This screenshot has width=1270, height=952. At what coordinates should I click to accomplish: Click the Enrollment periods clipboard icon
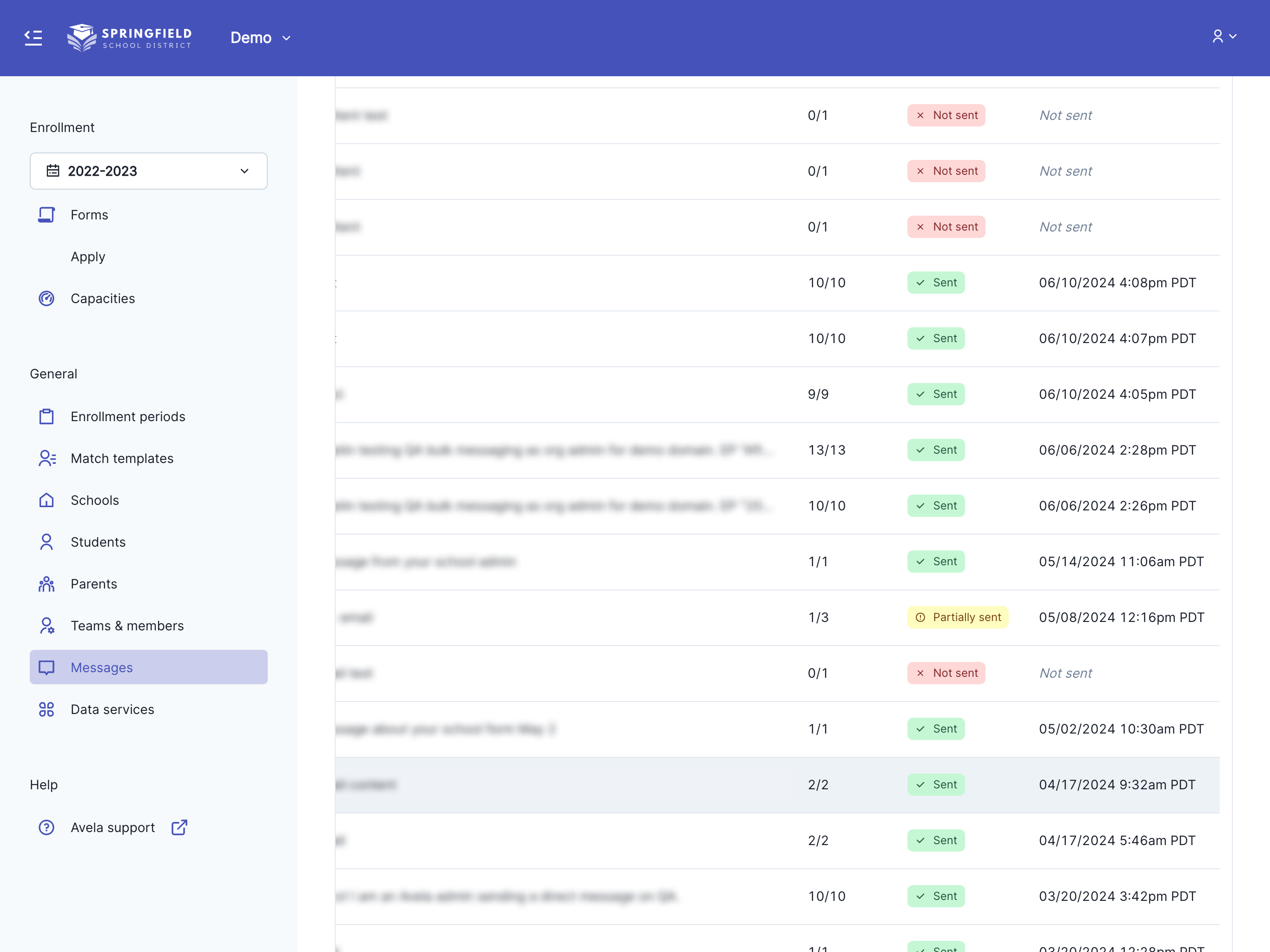point(46,417)
